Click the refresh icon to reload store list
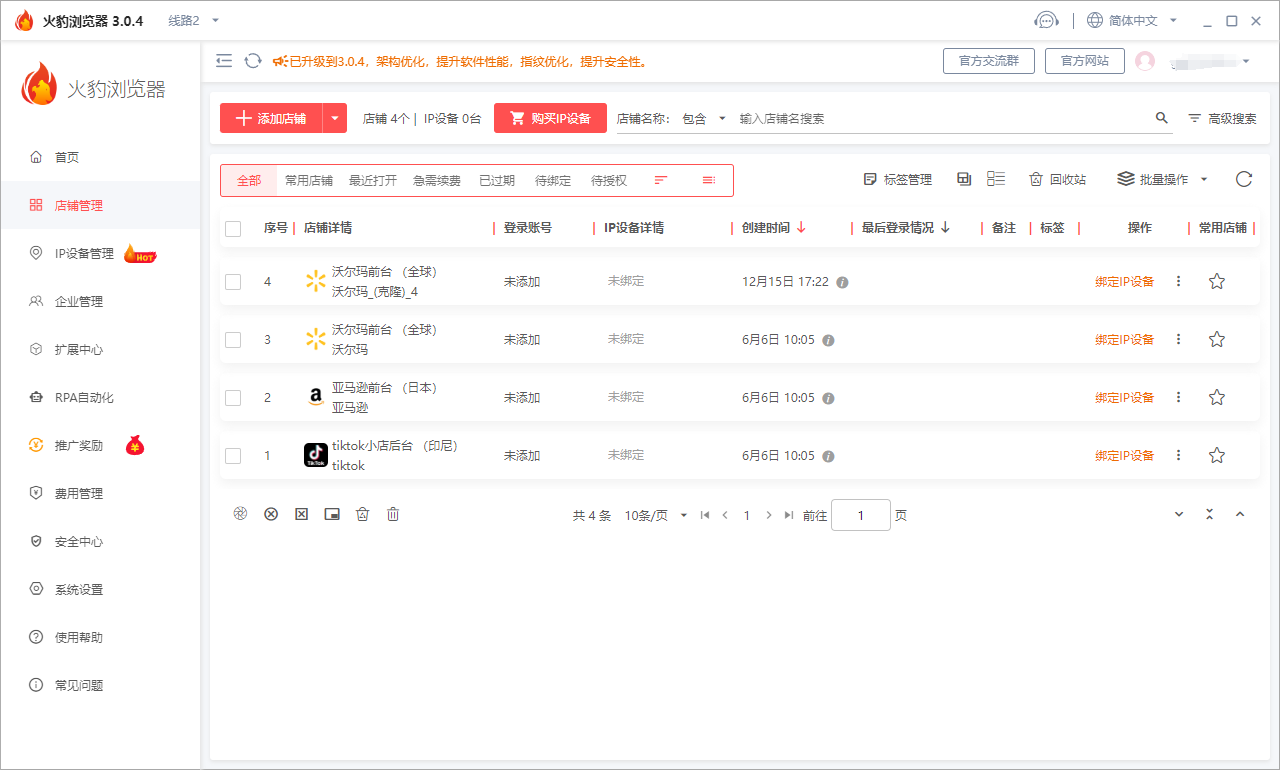Image resolution: width=1280 pixels, height=770 pixels. [x=1243, y=179]
